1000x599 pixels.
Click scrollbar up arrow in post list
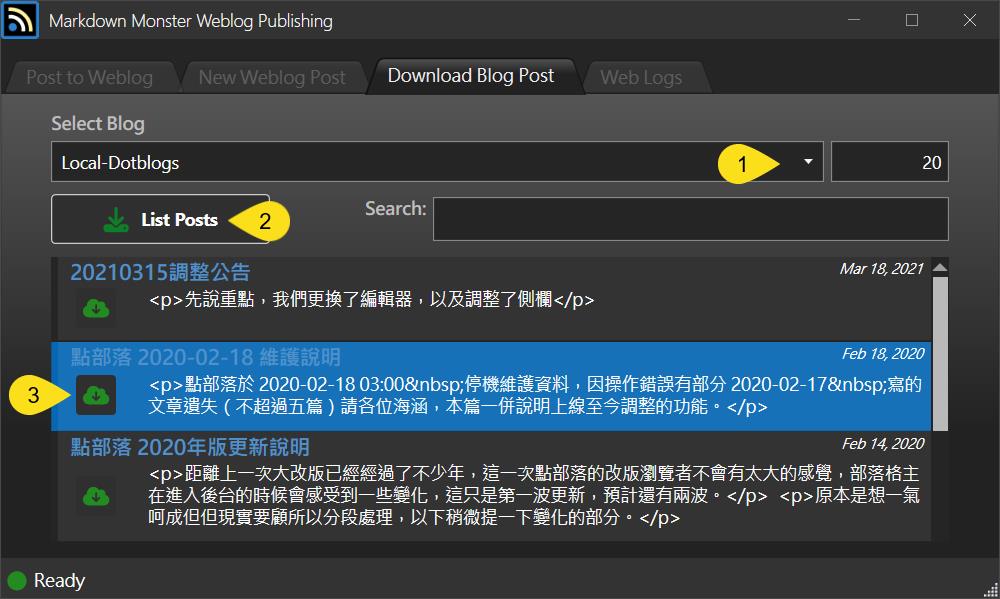coord(939,268)
